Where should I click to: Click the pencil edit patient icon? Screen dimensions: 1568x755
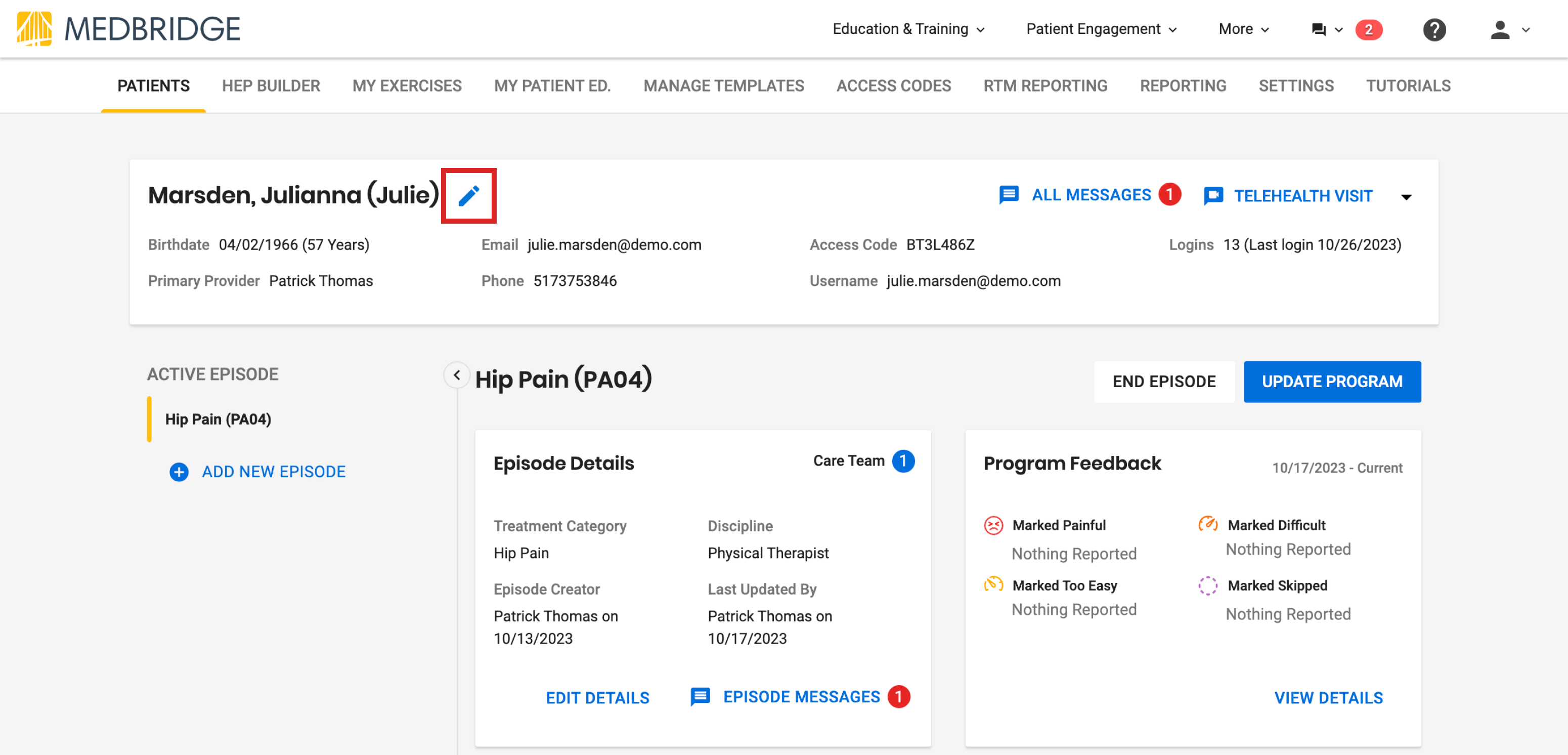click(x=469, y=195)
